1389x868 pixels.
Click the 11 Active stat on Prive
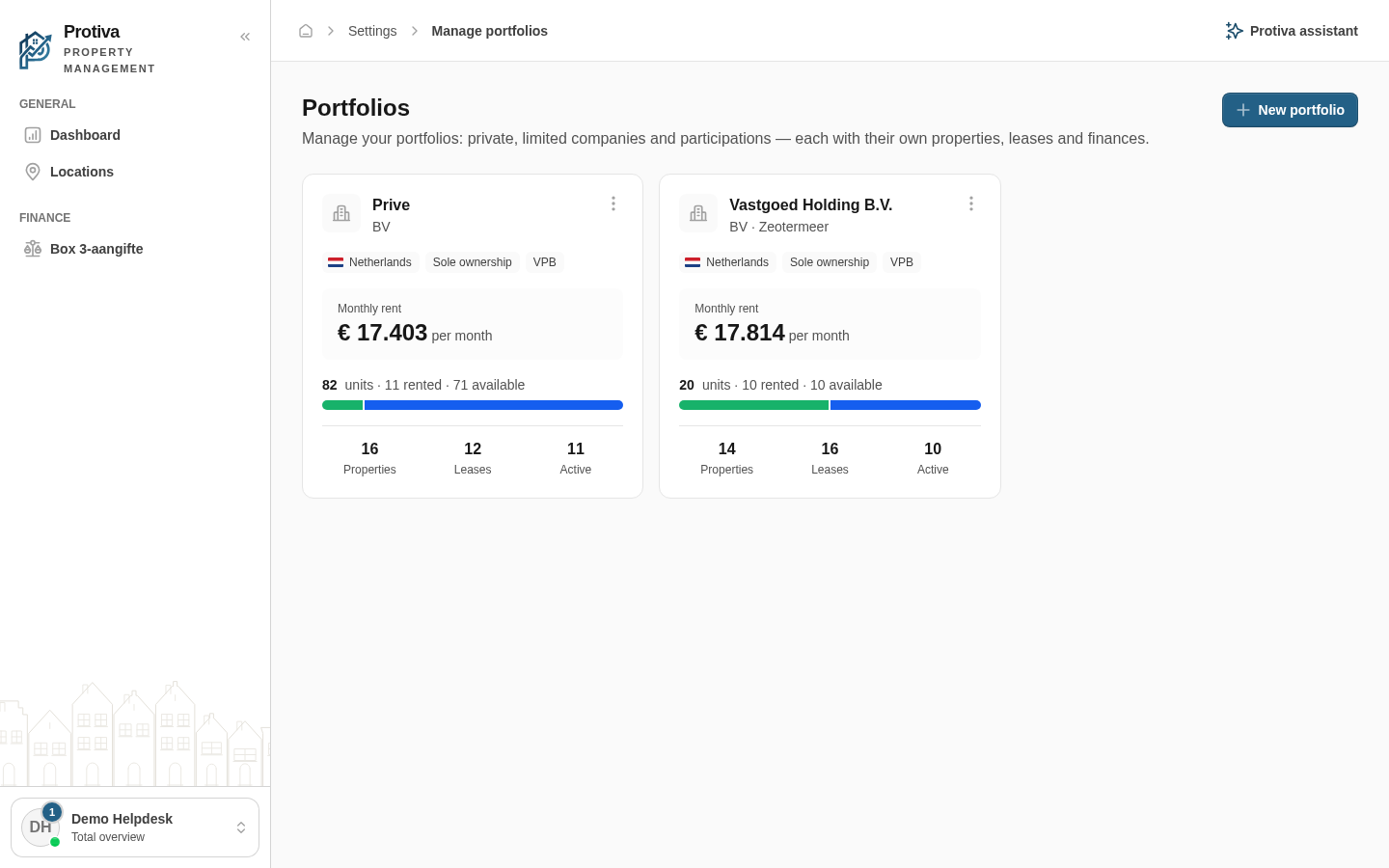click(576, 458)
